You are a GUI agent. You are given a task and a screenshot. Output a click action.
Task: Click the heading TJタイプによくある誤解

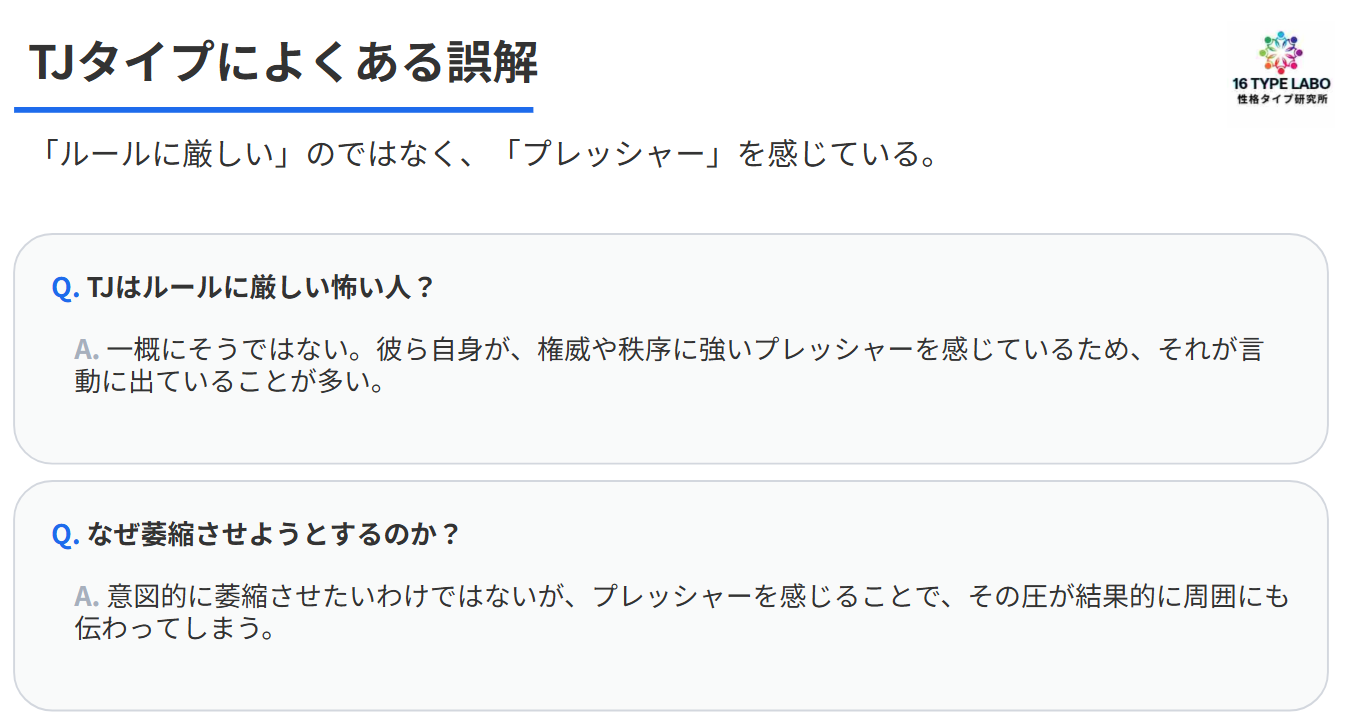pos(283,63)
